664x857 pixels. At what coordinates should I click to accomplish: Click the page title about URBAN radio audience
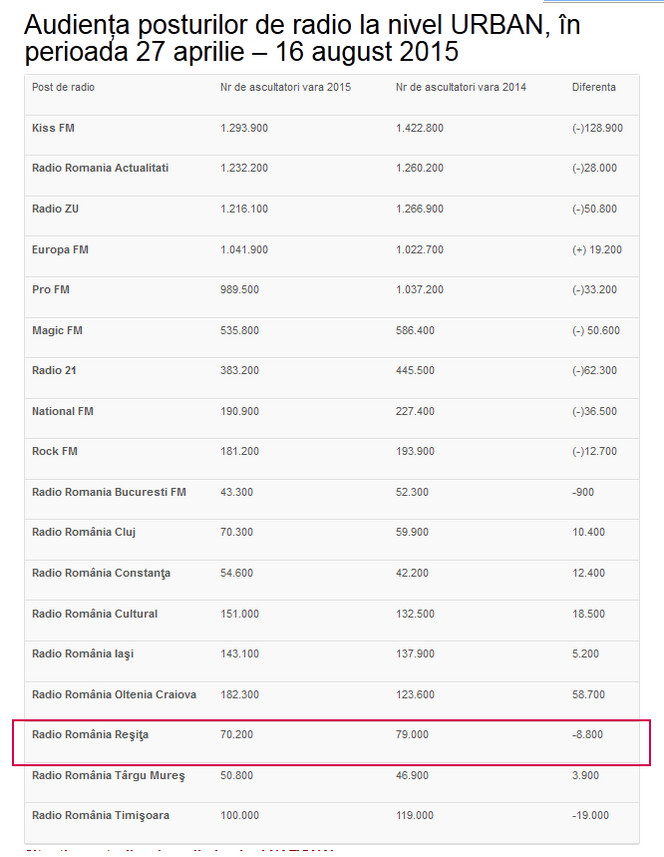302,38
